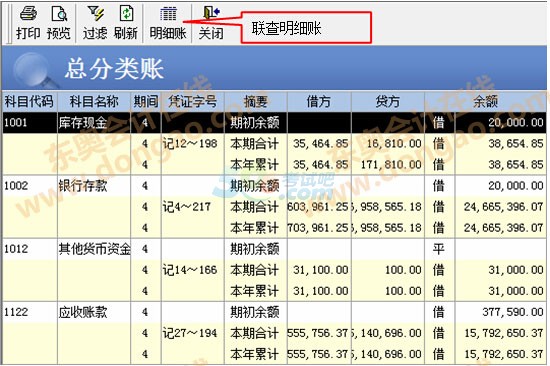The image size is (550, 366).
Task: Click the 打印 printer icon
Action: [x=28, y=13]
